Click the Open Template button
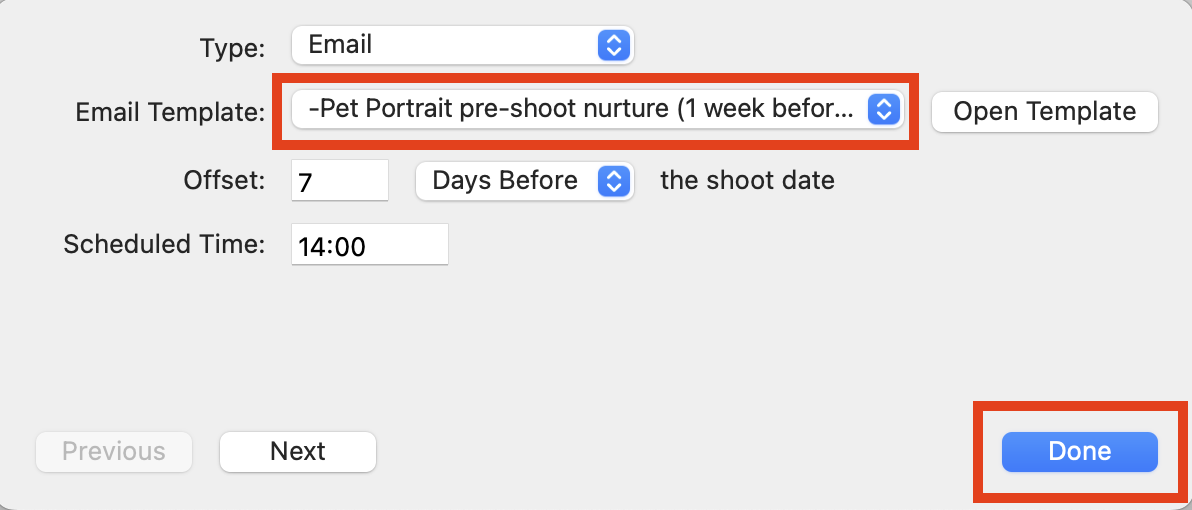This screenshot has width=1192, height=510. coord(1044,111)
